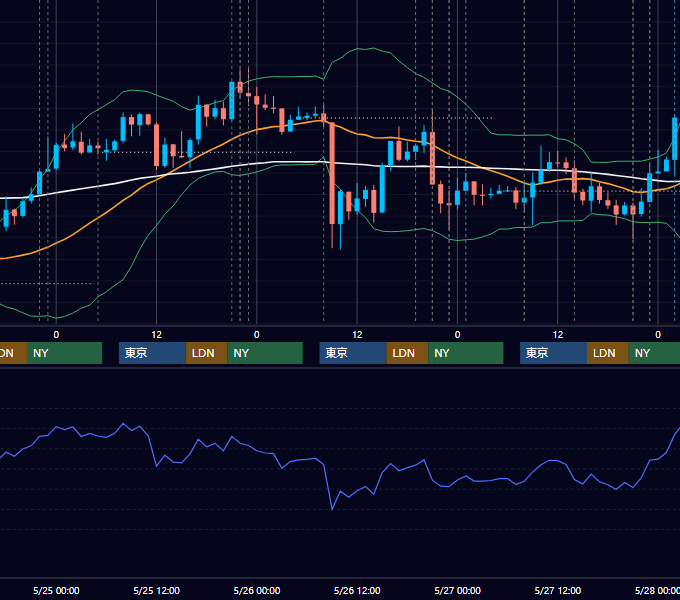Click the tall red candle after 5/26 東京 open

tap(332, 173)
